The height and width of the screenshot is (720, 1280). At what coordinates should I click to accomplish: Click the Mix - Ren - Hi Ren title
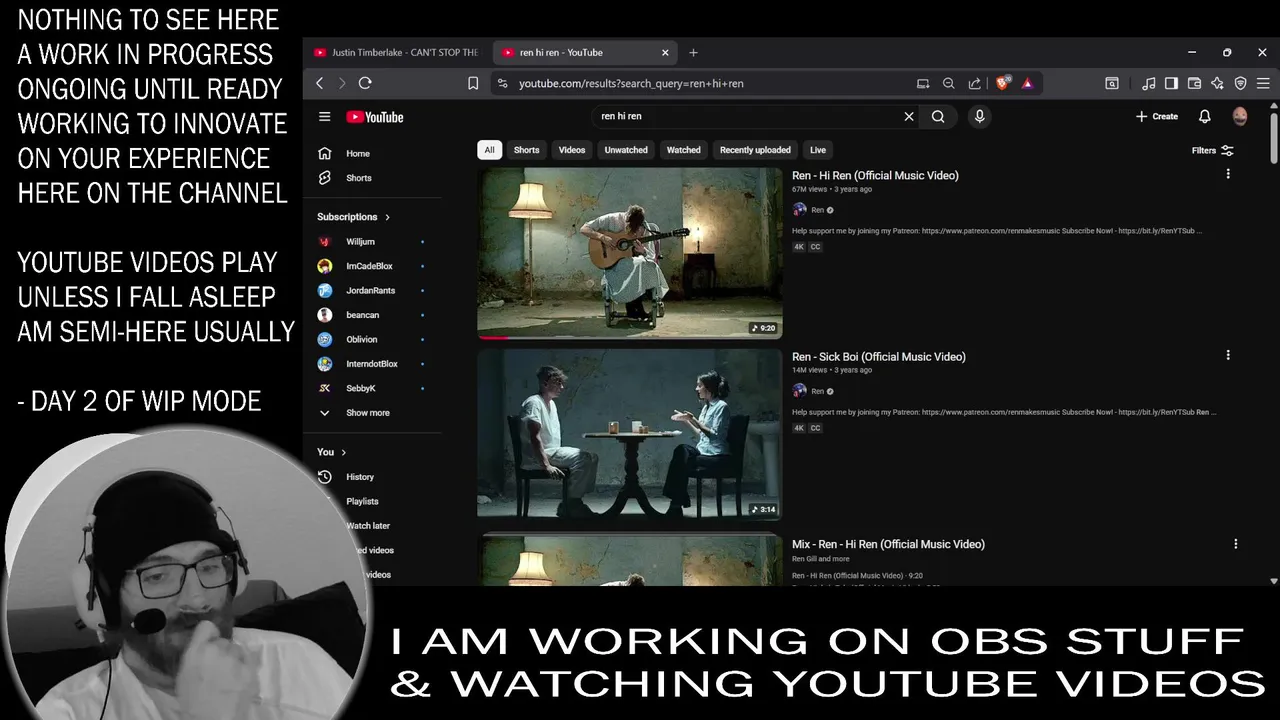point(888,544)
